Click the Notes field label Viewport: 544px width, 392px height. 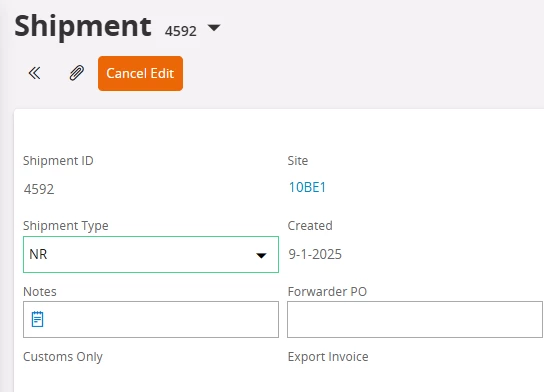(x=40, y=292)
